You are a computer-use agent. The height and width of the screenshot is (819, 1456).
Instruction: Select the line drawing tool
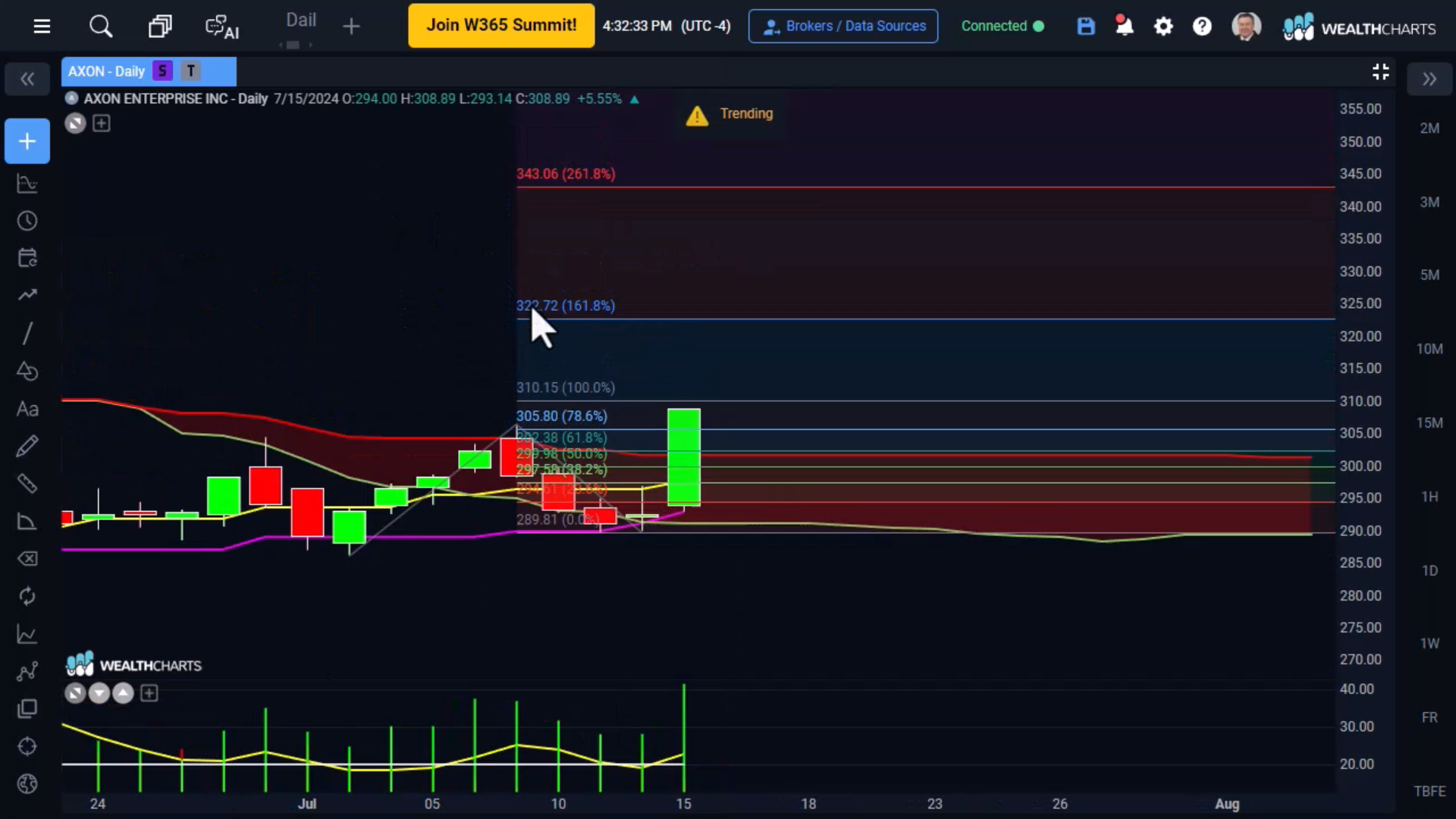(27, 333)
